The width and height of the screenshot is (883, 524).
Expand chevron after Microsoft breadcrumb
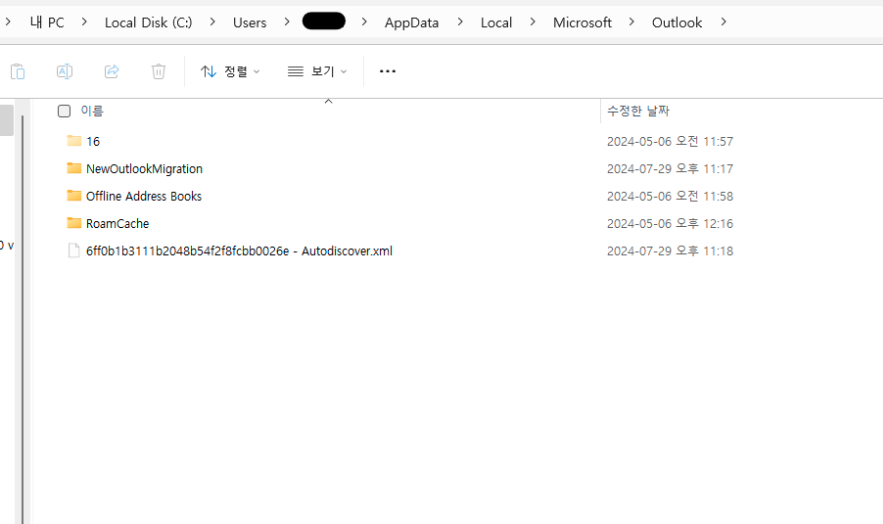[632, 22]
